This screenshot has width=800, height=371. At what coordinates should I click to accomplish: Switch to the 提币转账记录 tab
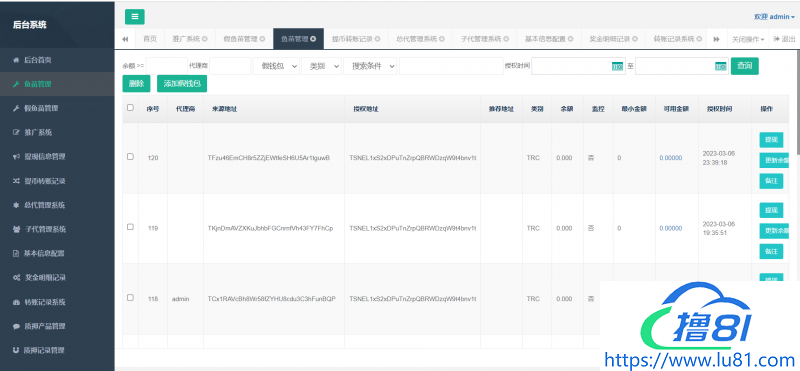tap(353, 39)
